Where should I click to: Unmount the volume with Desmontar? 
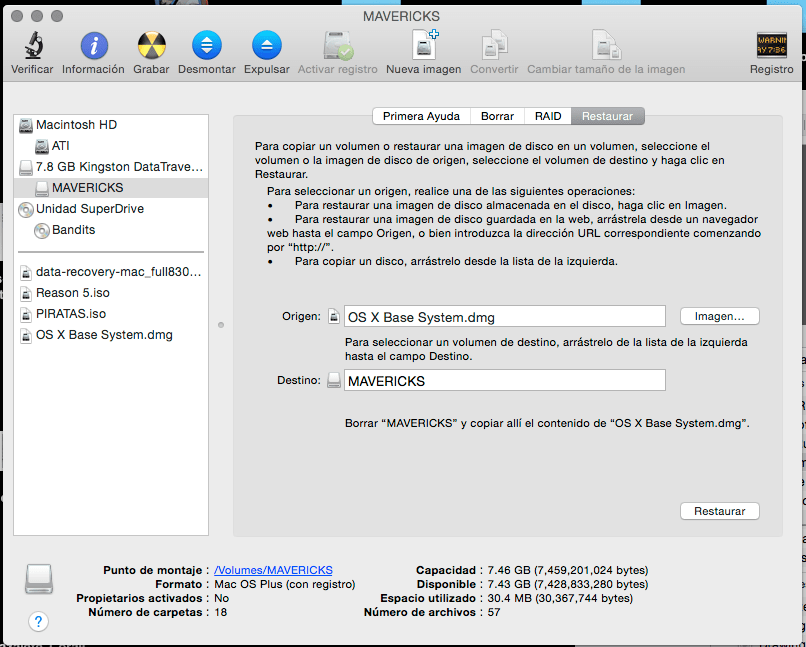207,45
